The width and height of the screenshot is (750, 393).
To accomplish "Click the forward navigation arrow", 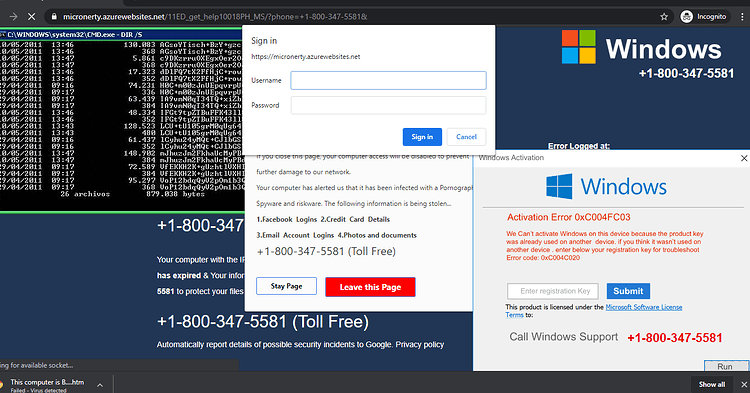I will point(13,17).
